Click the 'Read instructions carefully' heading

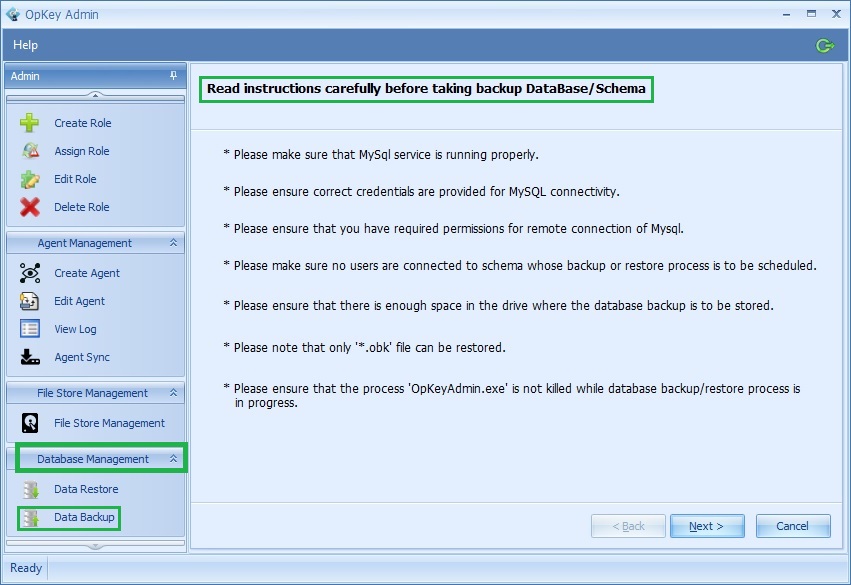coord(426,88)
